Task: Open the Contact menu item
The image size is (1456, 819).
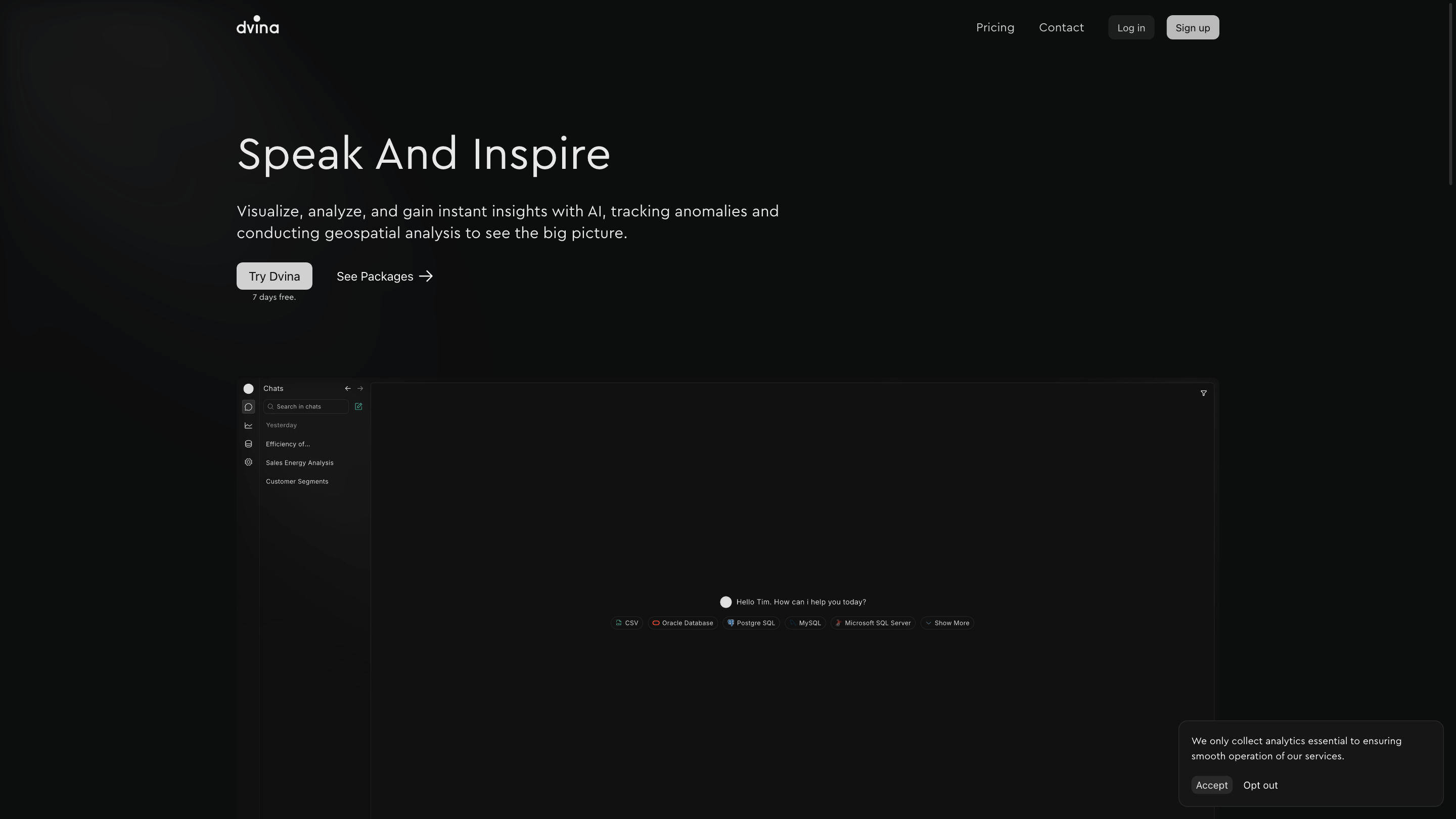Action: pos(1061,27)
